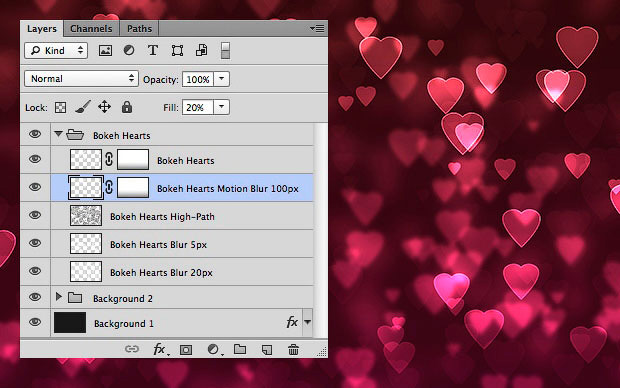Expand Background 1 layer effects arrow
Viewport: 620px width, 388px height.
(x=307, y=322)
